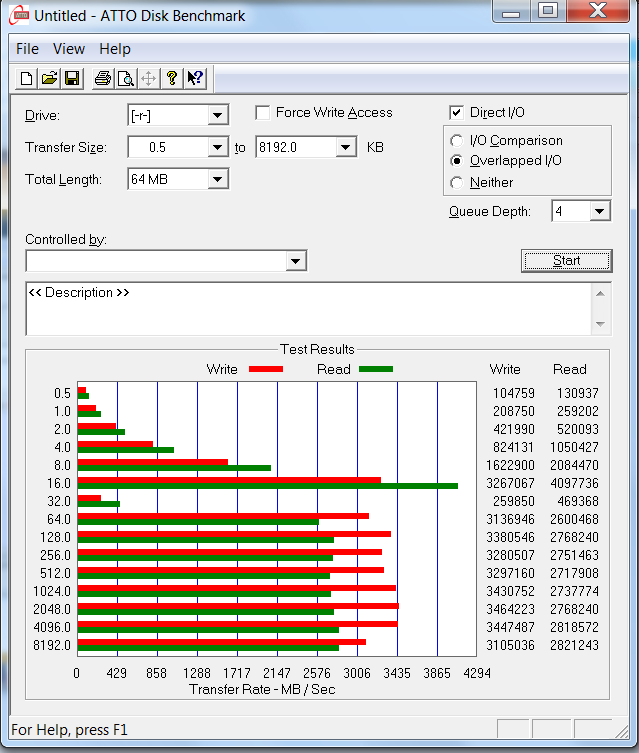Click the New document toolbar icon
Viewport: 639px width, 753px height.
(x=27, y=78)
